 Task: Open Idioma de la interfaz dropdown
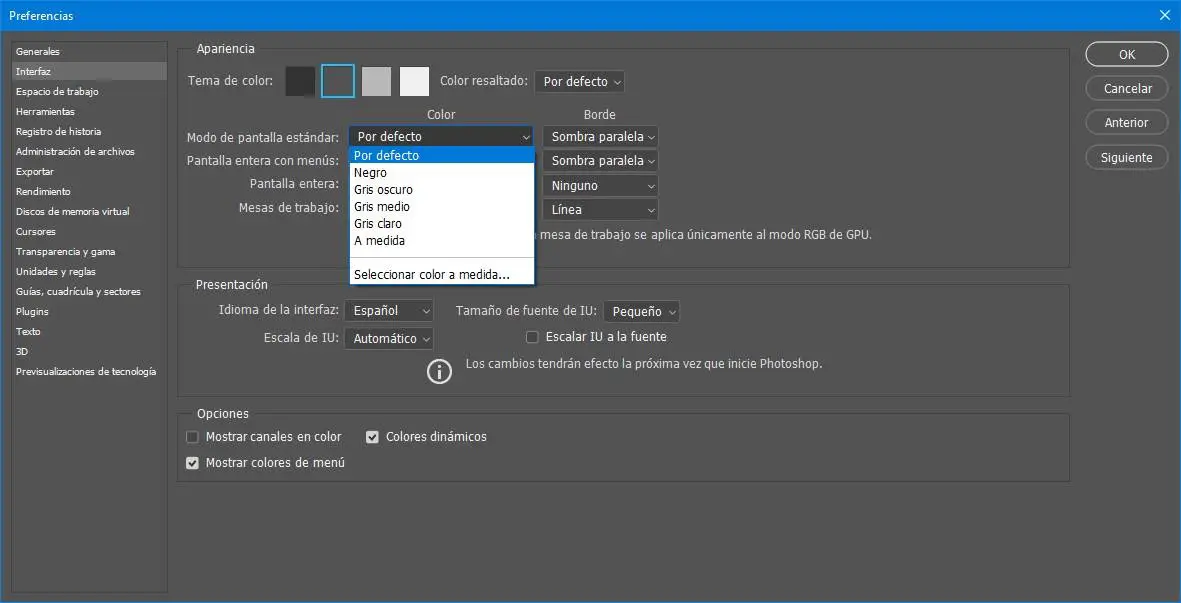pos(389,311)
